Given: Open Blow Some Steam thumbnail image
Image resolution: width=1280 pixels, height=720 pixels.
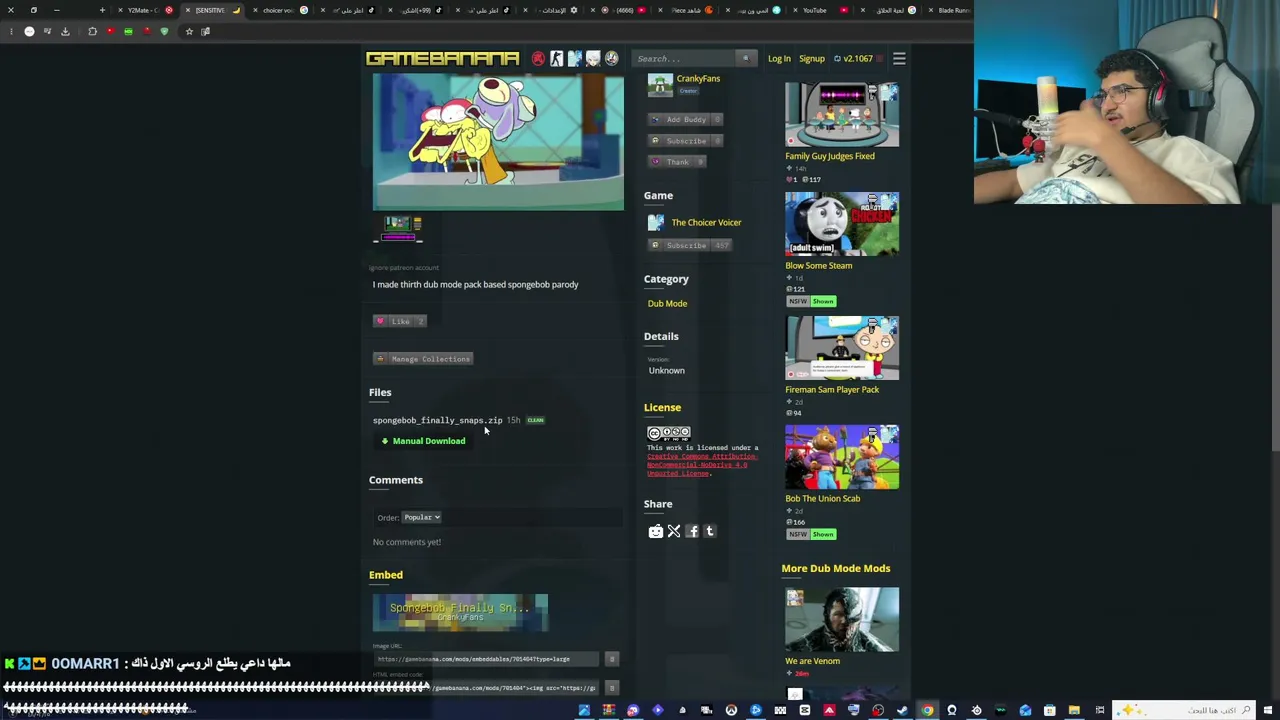Looking at the screenshot, I should [842, 224].
